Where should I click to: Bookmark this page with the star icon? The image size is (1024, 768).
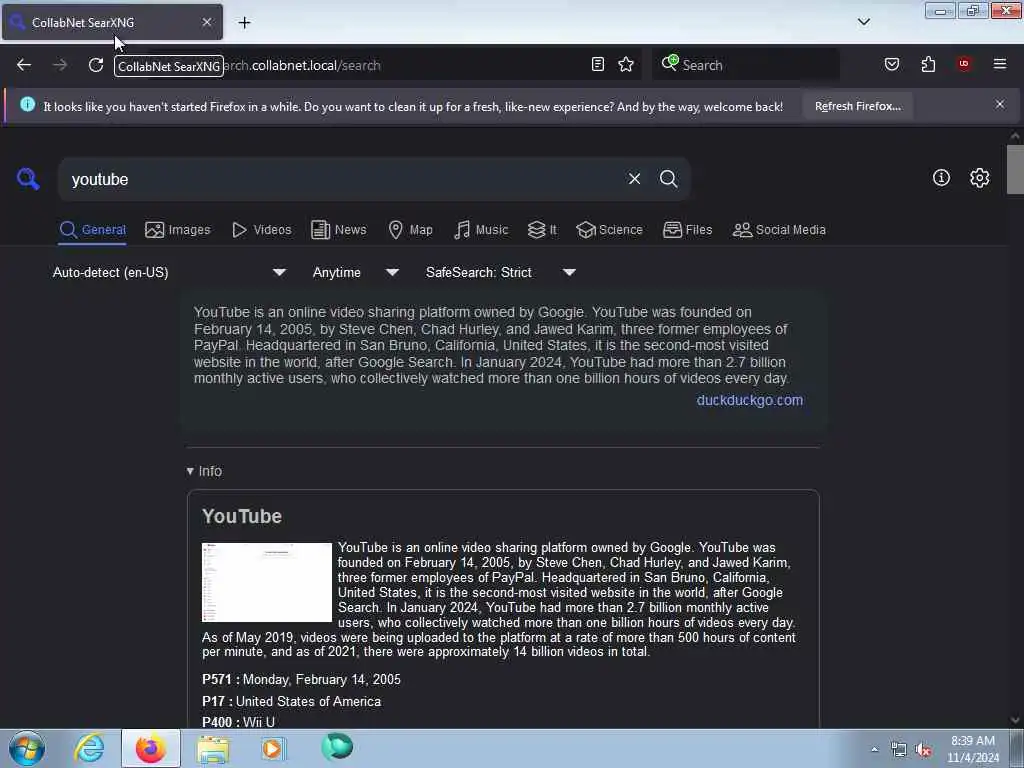tap(626, 64)
